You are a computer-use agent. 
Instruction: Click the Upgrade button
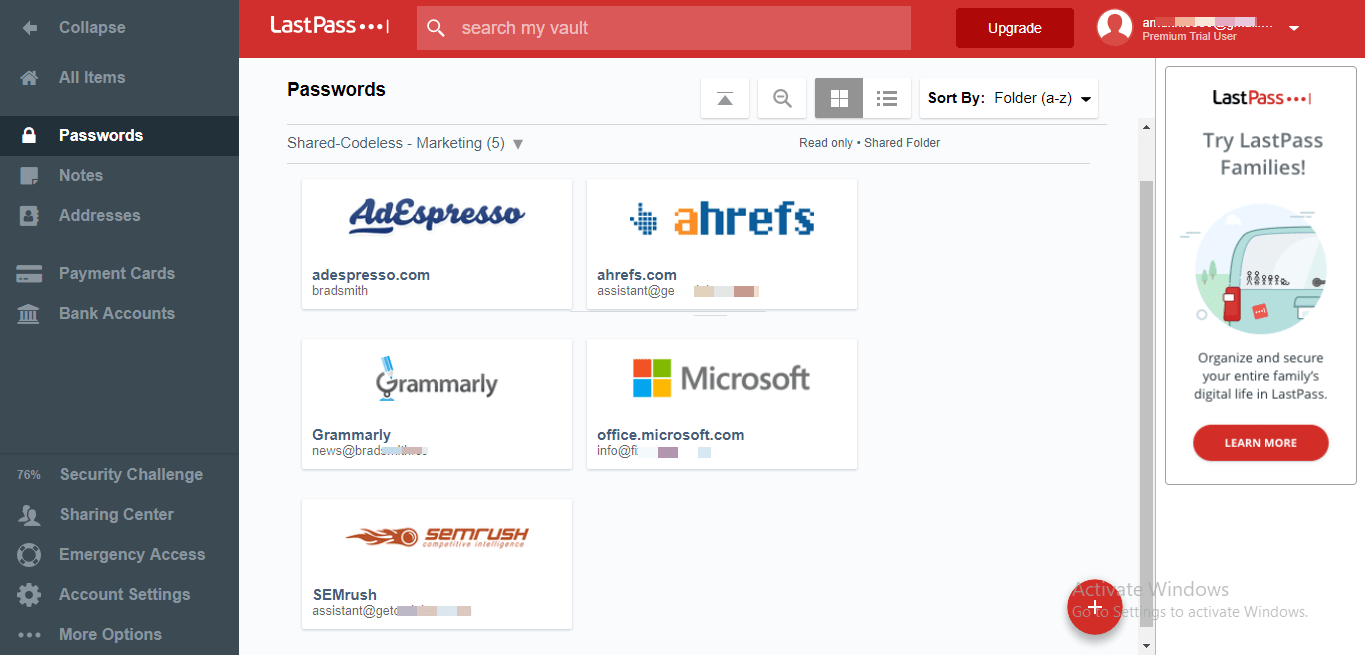pyautogui.click(x=1015, y=28)
